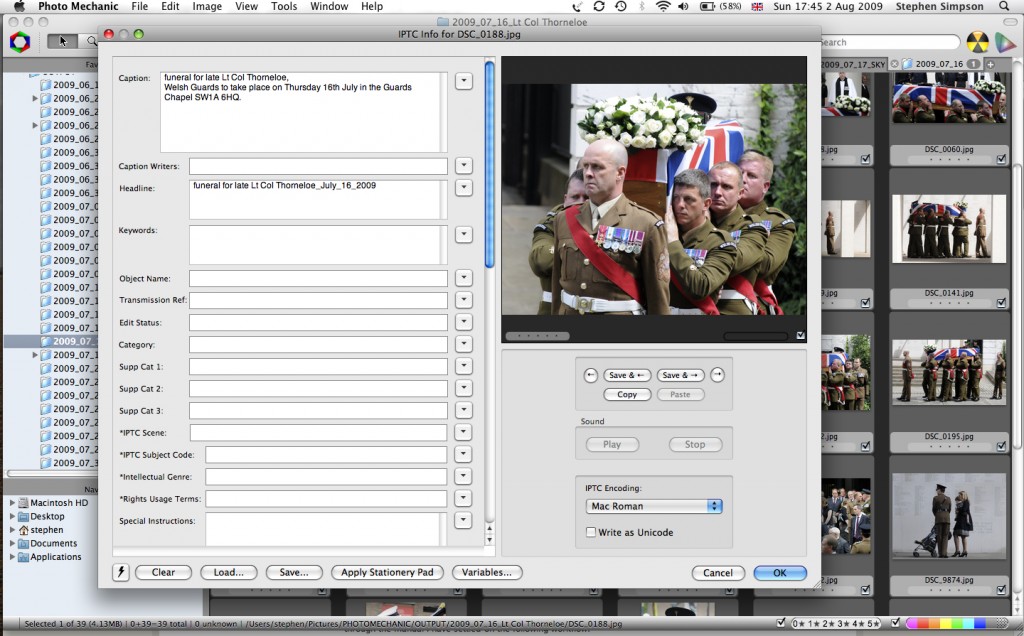Click the Clear button
The width and height of the screenshot is (1024, 636).
coord(163,573)
